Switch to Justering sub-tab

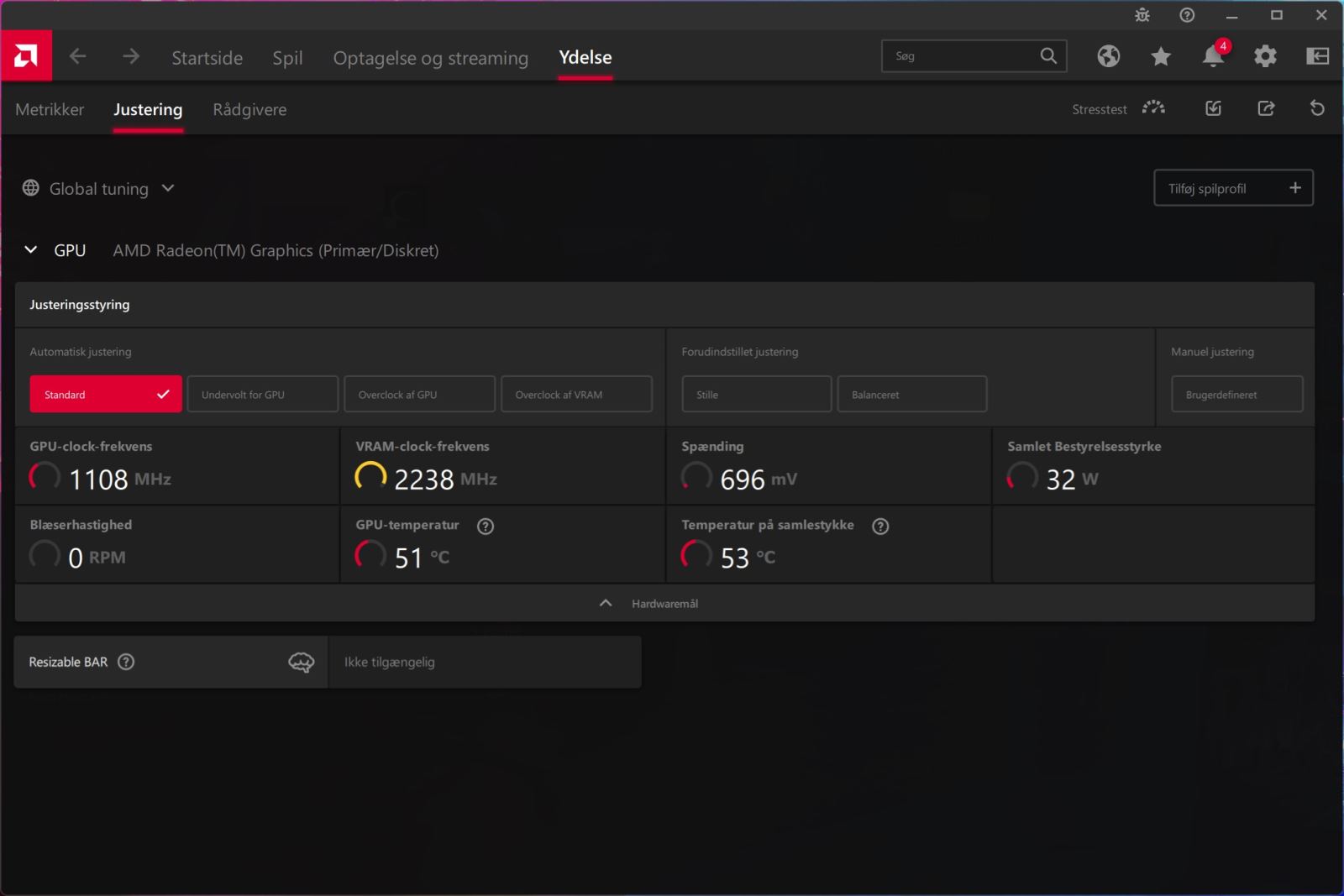coord(148,109)
